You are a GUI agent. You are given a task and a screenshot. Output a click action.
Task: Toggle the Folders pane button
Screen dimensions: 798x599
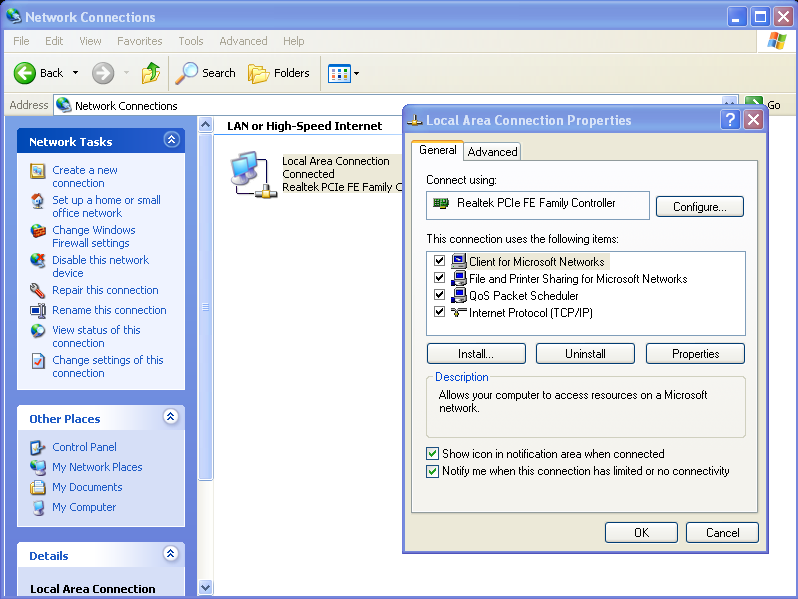tap(279, 73)
